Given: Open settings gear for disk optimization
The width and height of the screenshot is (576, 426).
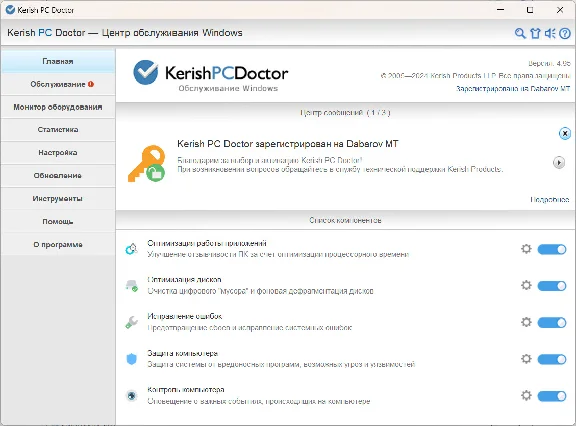Looking at the screenshot, I should (x=526, y=285).
